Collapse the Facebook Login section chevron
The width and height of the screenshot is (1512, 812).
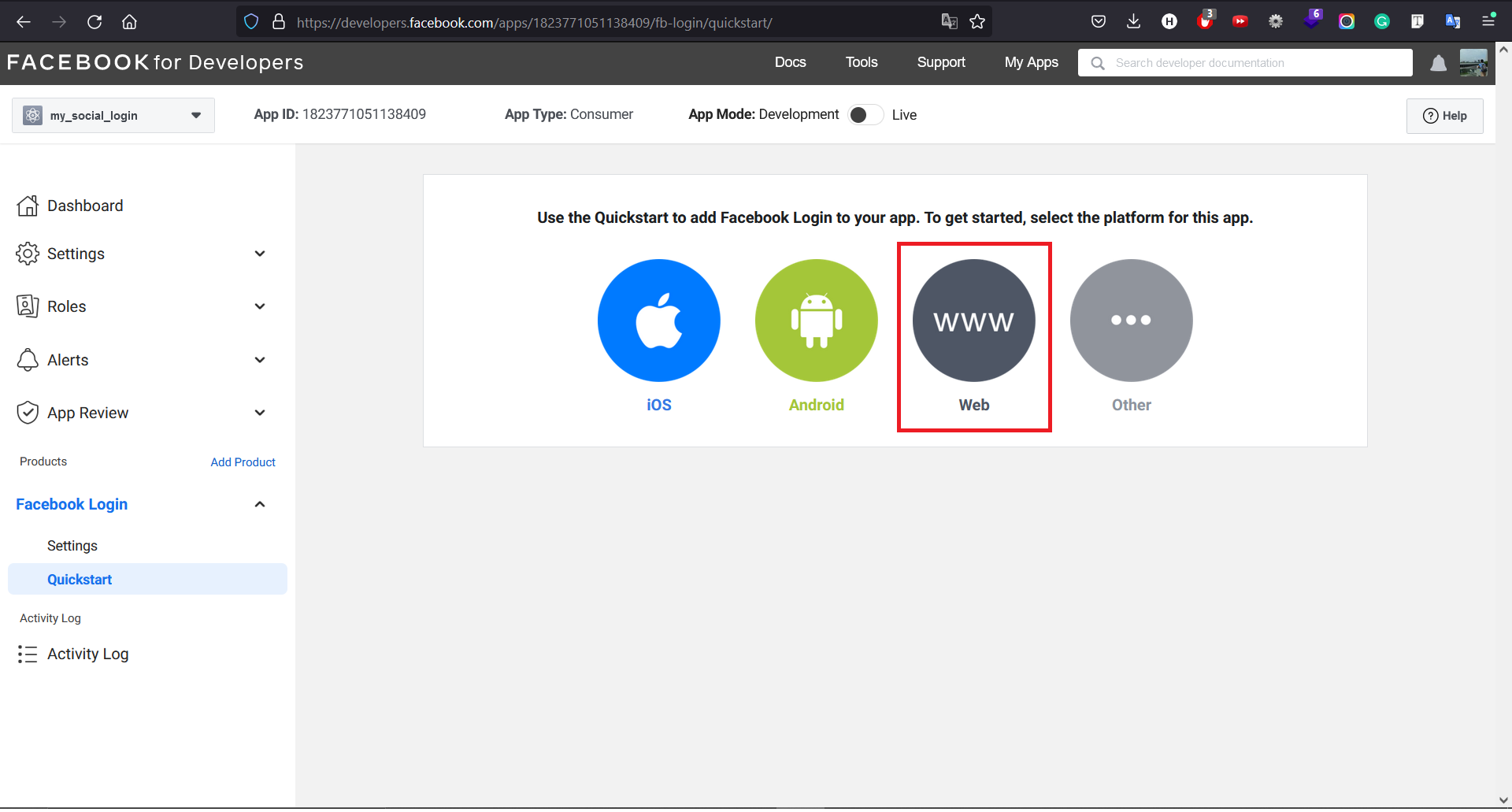[x=260, y=504]
